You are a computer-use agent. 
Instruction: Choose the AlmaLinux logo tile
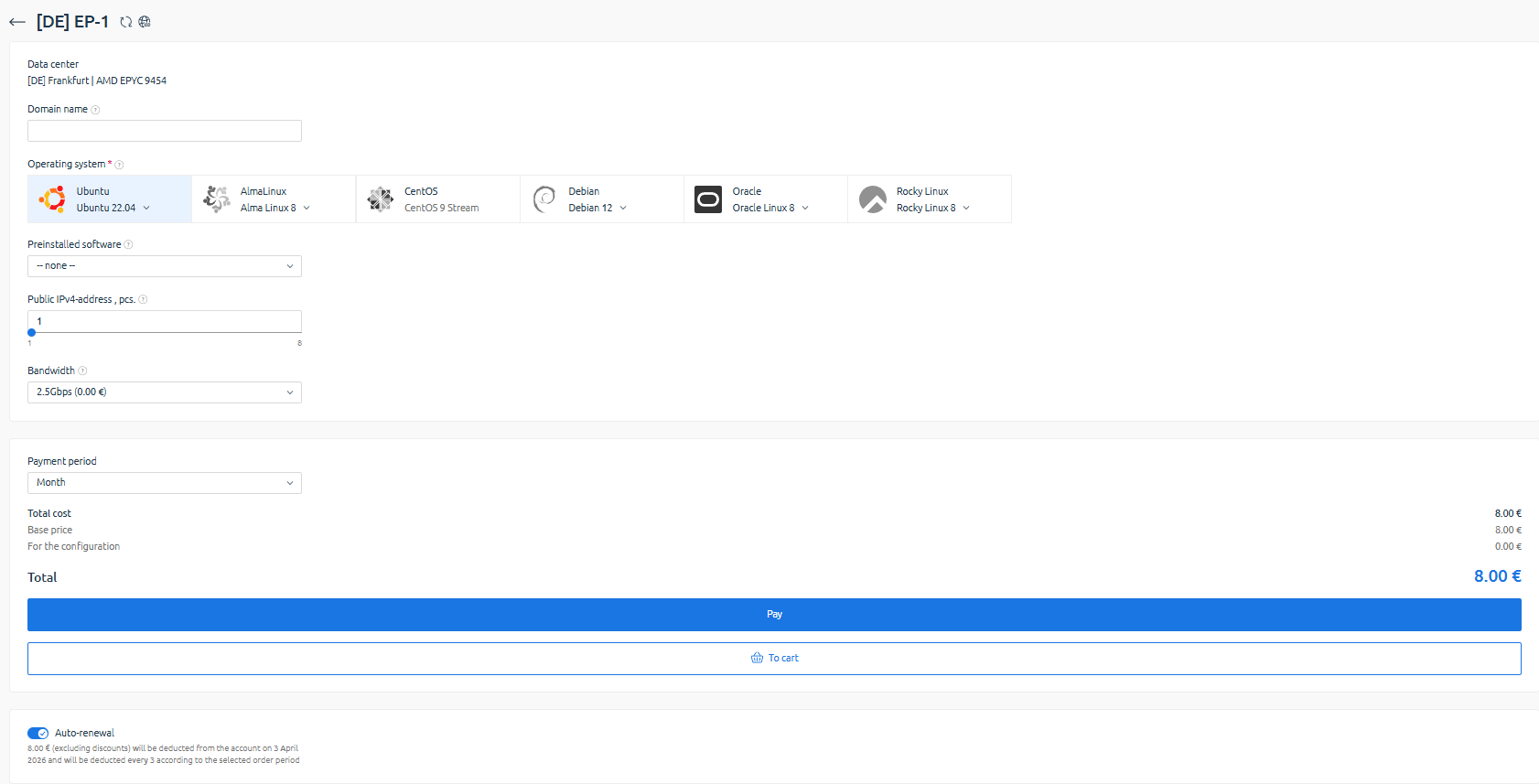click(217, 199)
